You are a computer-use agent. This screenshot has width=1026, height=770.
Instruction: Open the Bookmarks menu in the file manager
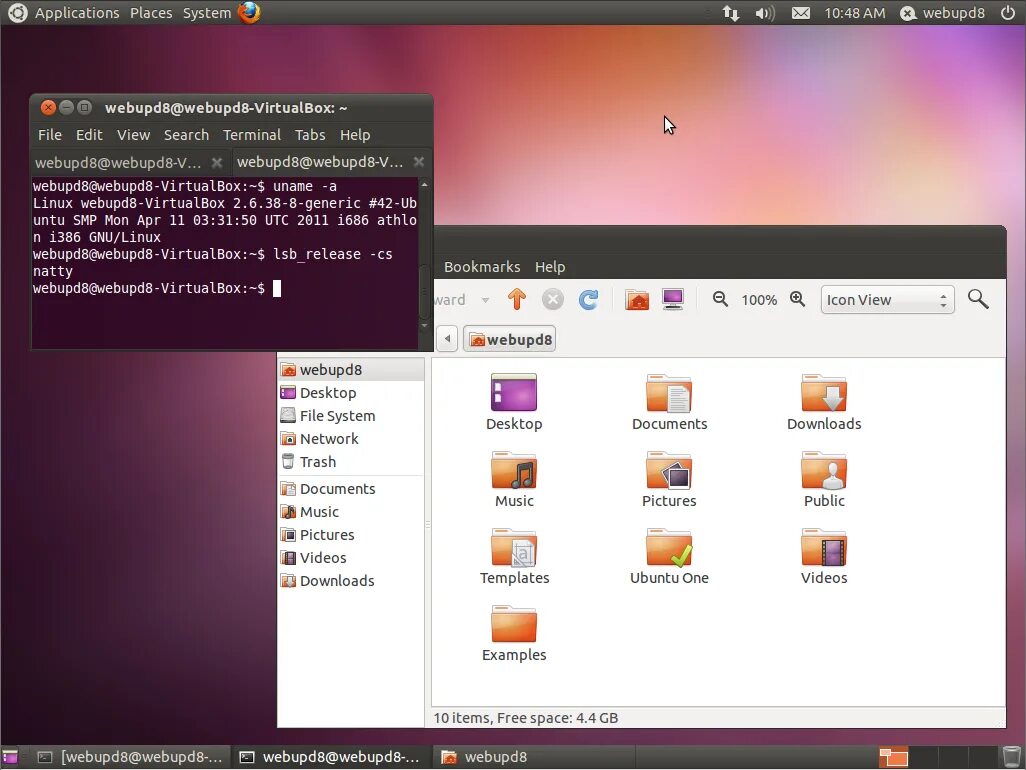[x=482, y=267]
